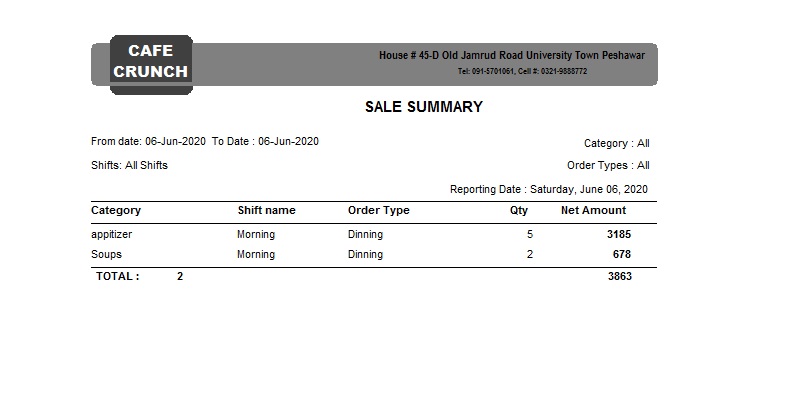Select the appitizer row category cell
Image resolution: width=794 pixels, height=399 pixels.
[x=111, y=234]
